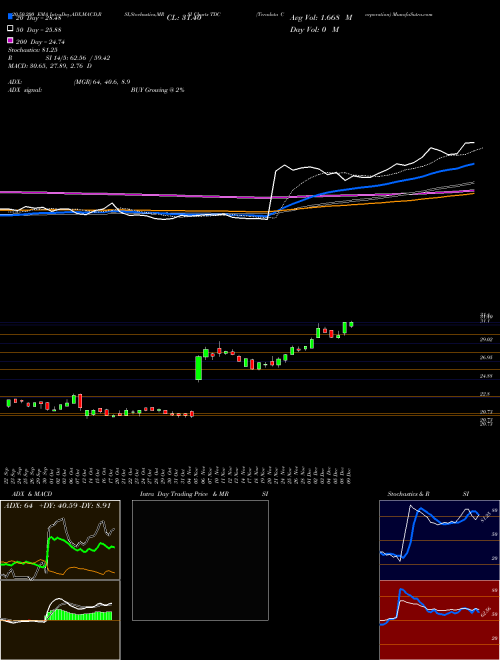Screen dimensions: 500x660
Task: Click the ADX (MGR) 64, 40.6, 8.9 readout
Action: click(69, 82)
